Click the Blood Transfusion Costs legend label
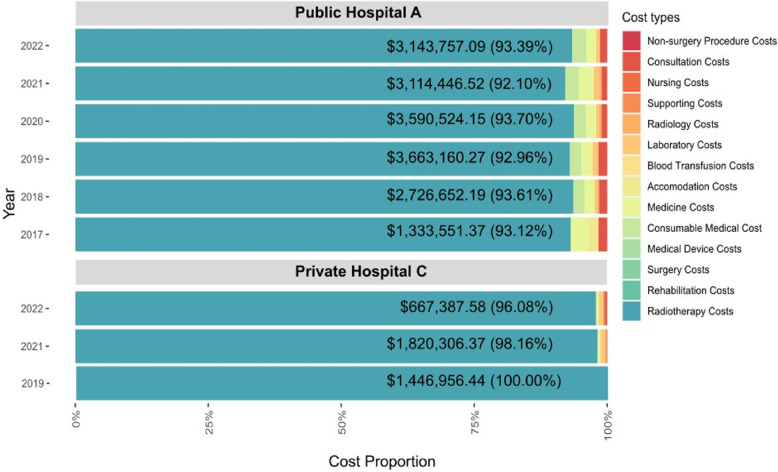778x472 pixels. pos(700,166)
